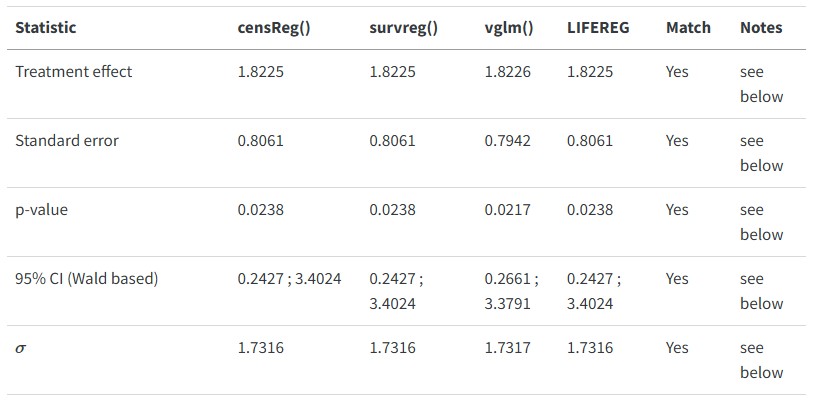Screen dimensions: 814x401
Task: Click "see below" note in Treatment effect row
Action: [761, 84]
